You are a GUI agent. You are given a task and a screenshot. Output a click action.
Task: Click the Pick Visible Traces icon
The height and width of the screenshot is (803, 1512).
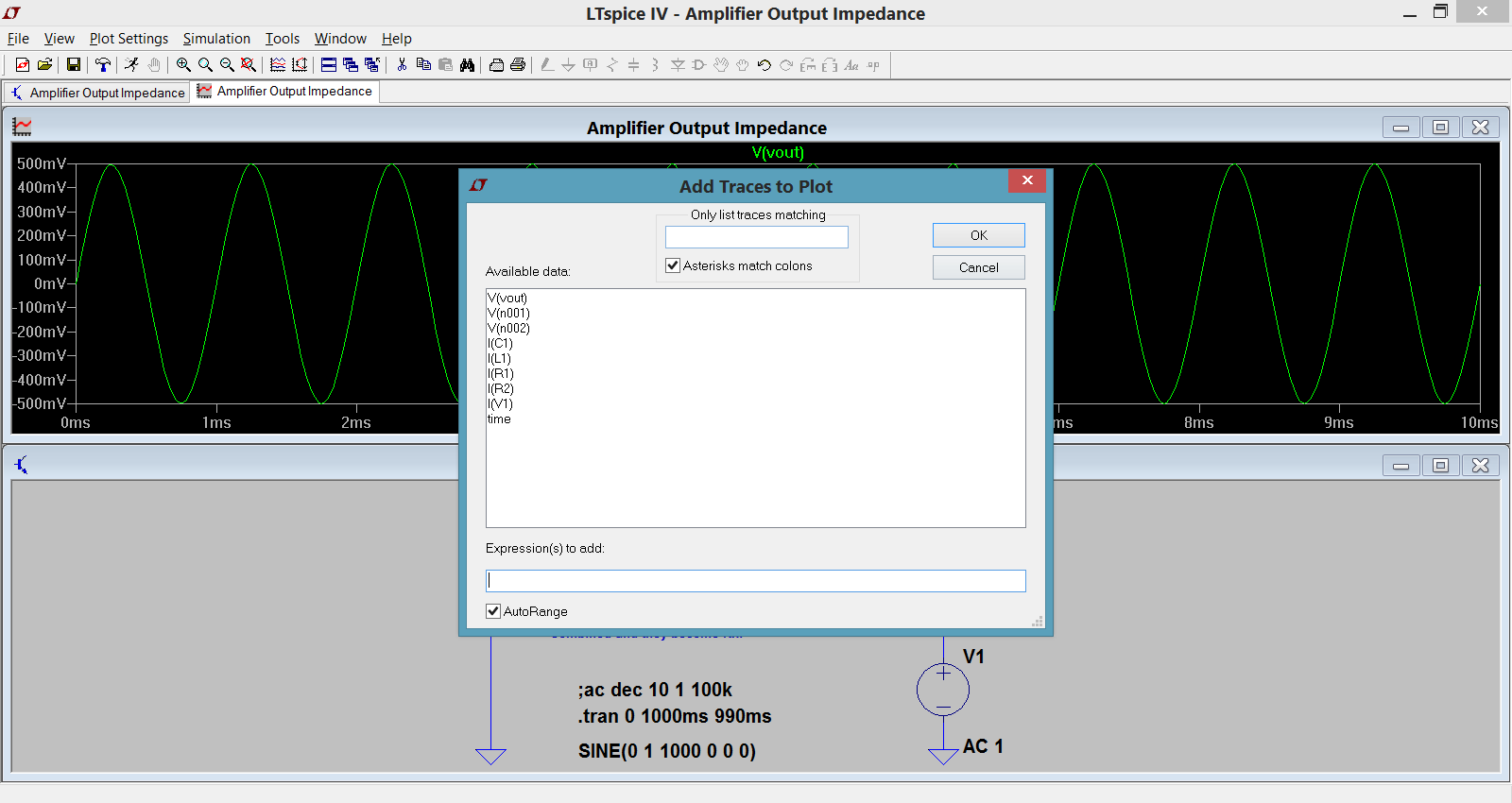click(x=278, y=65)
